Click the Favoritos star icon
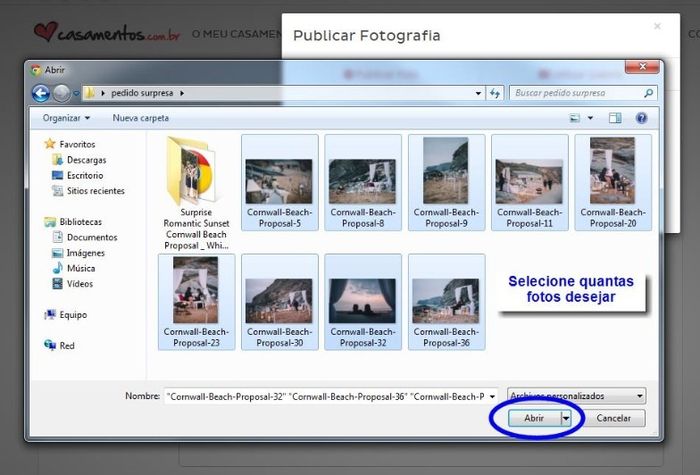Screen dimensions: 700x475 pos(50,144)
